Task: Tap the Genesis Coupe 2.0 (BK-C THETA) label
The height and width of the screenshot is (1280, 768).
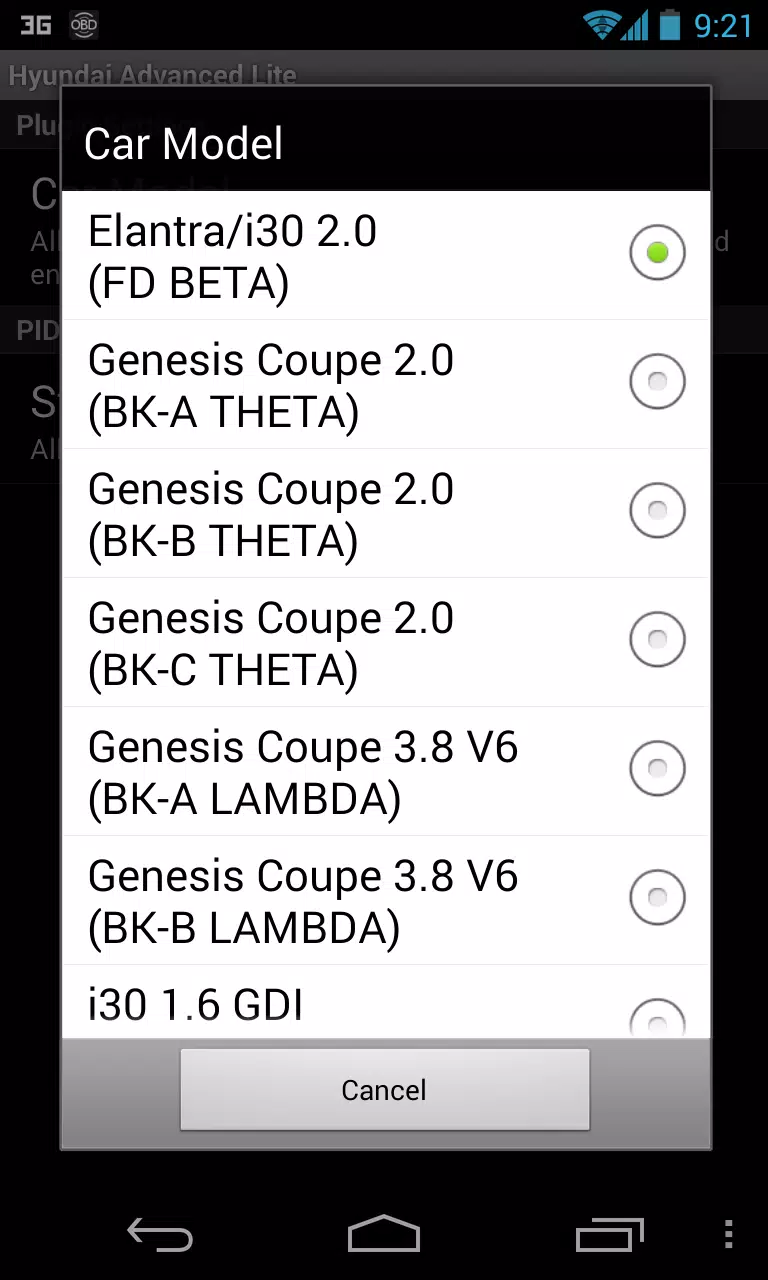Action: click(x=271, y=643)
